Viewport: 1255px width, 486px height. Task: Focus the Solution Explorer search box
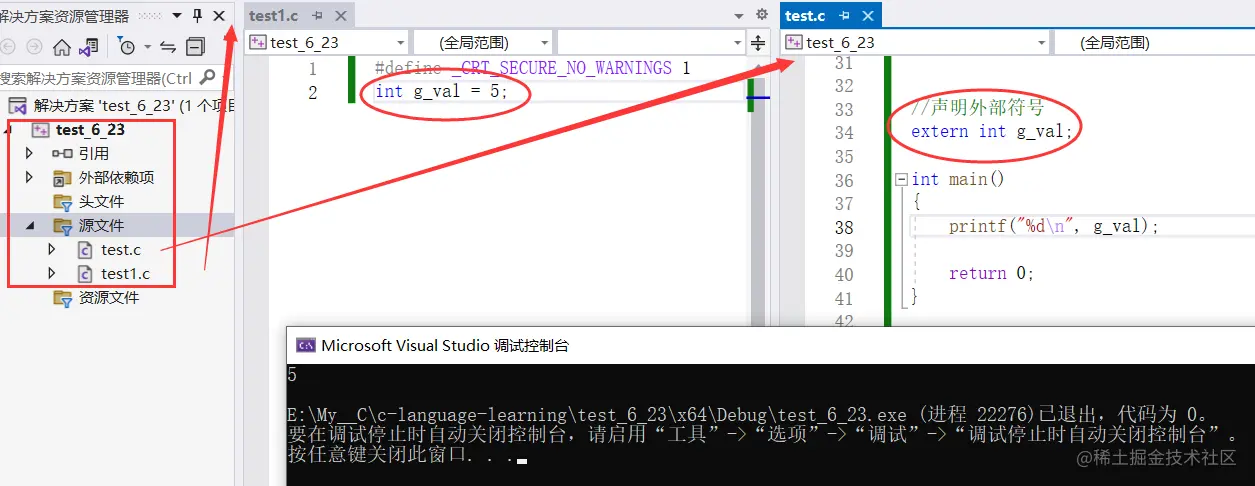[98, 78]
